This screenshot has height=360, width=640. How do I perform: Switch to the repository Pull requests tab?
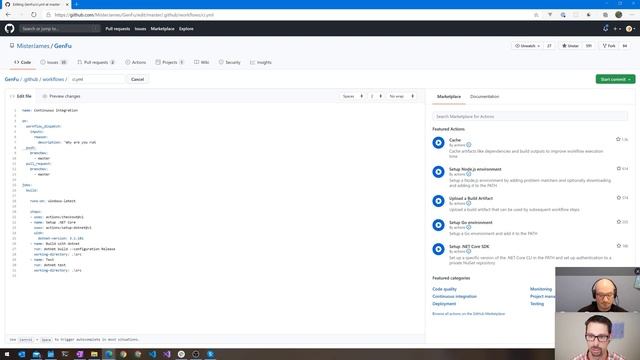[96, 62]
